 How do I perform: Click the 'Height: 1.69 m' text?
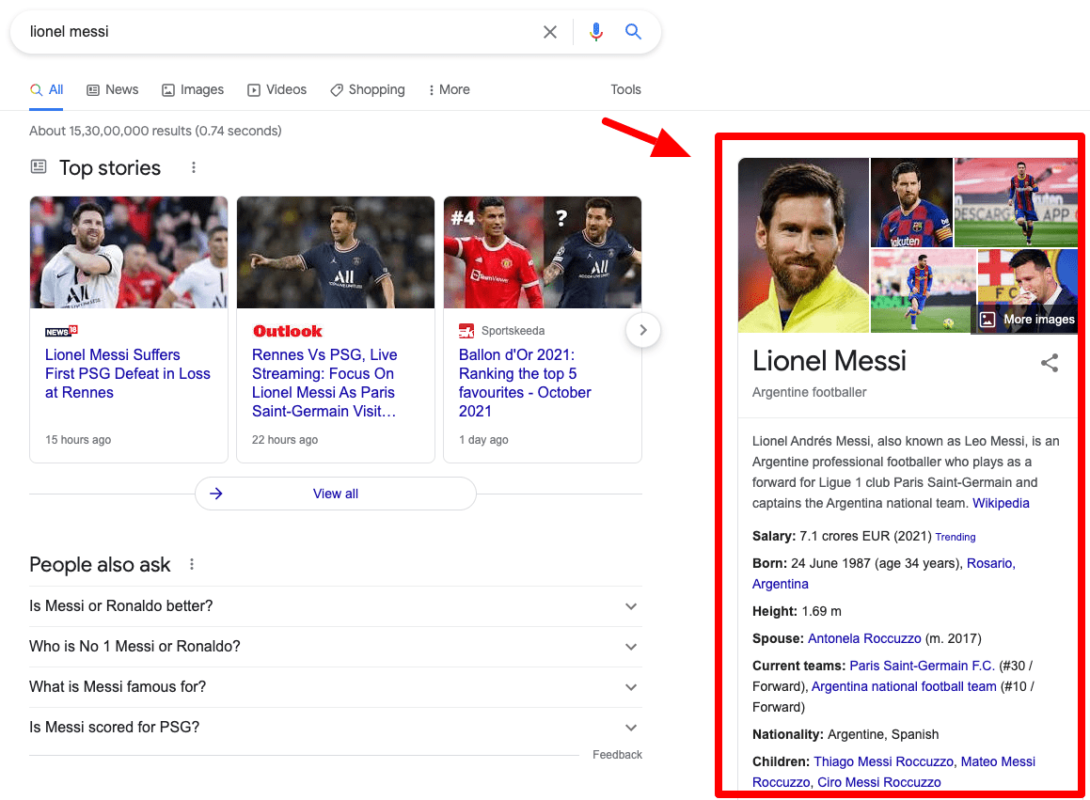[797, 612]
